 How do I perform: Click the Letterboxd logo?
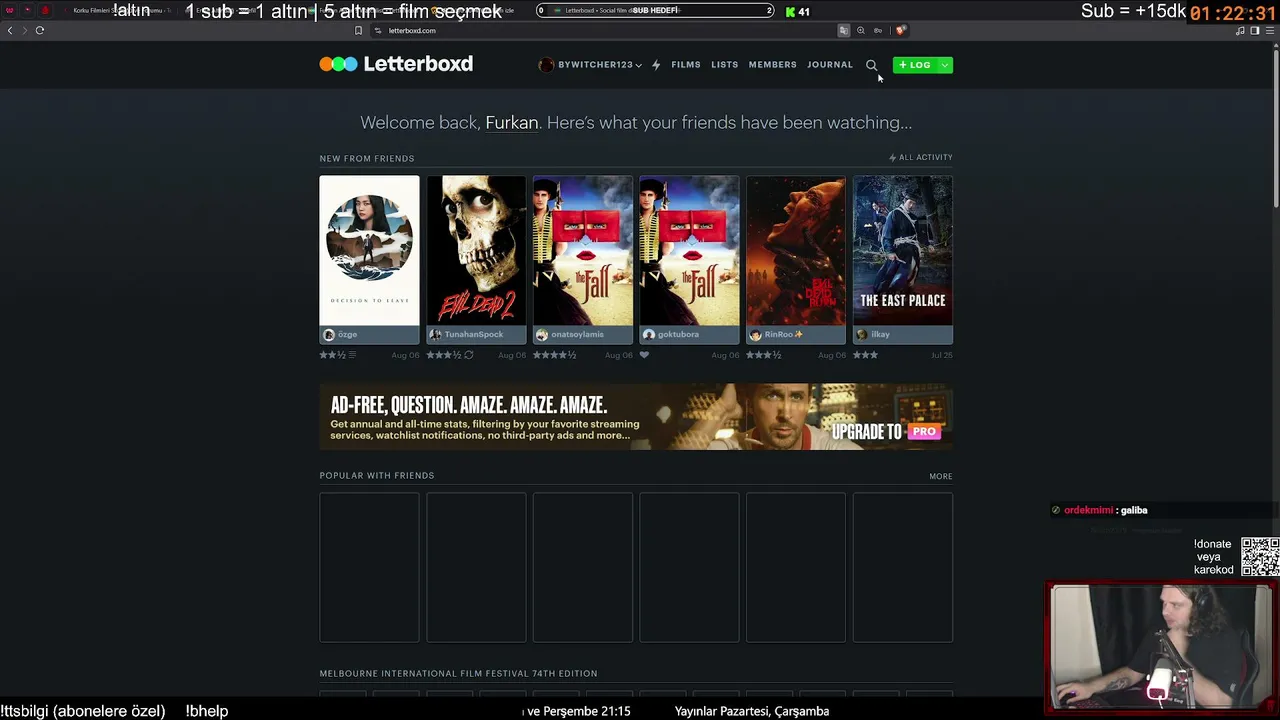coord(396,64)
